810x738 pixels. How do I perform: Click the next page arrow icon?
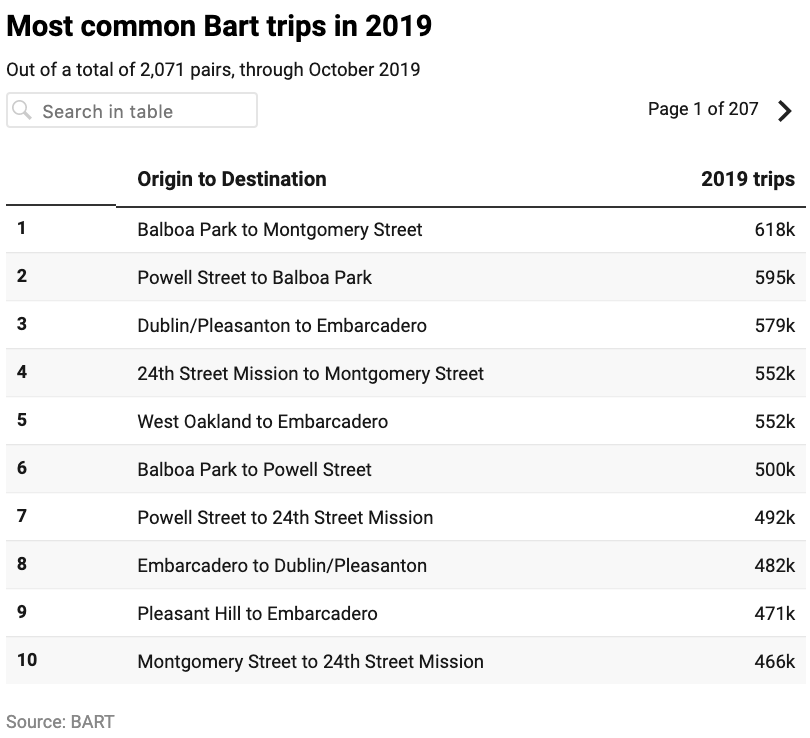[785, 111]
